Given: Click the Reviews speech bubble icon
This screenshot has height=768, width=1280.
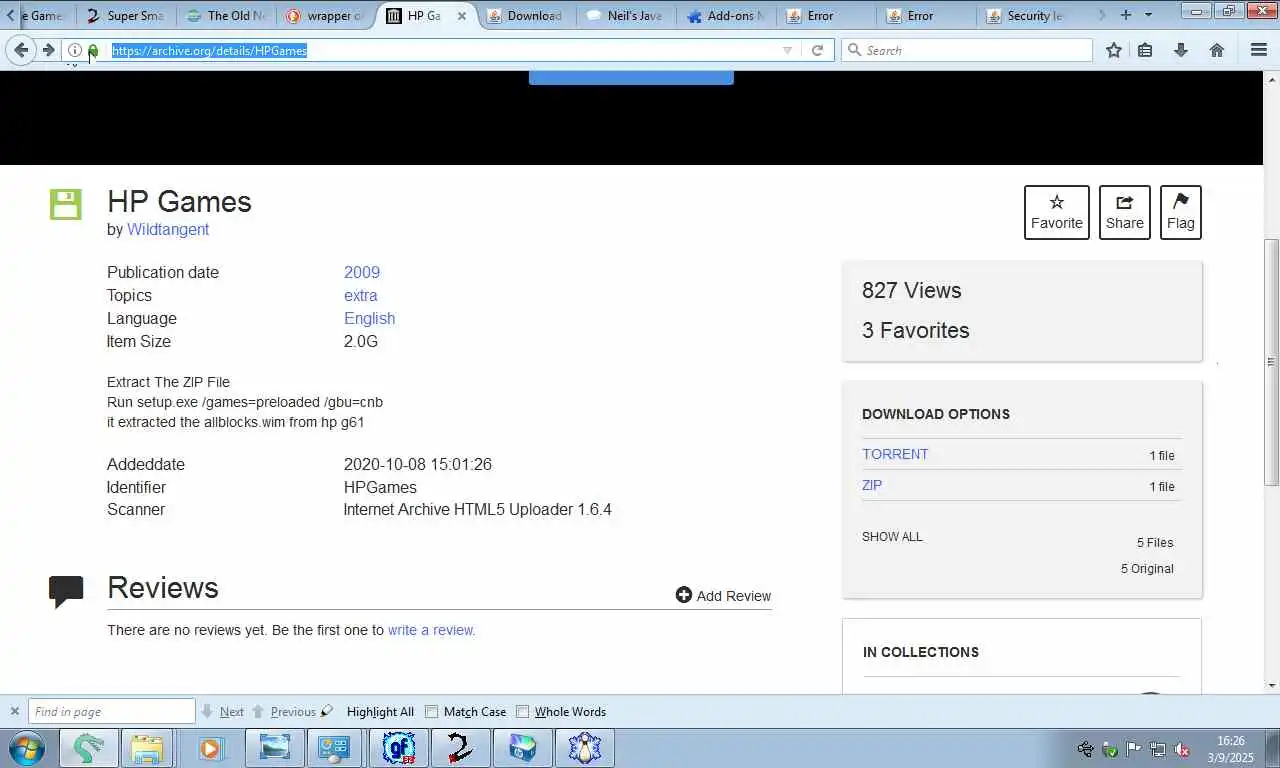Looking at the screenshot, I should pos(66,592).
